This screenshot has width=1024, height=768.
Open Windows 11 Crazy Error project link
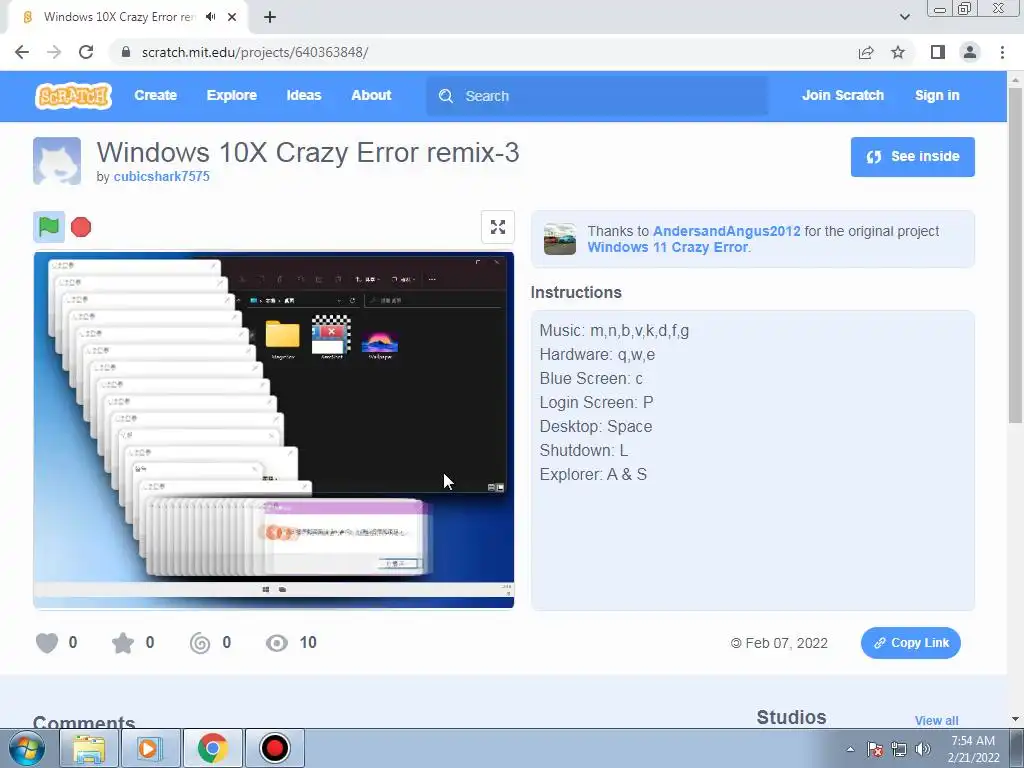(x=667, y=247)
